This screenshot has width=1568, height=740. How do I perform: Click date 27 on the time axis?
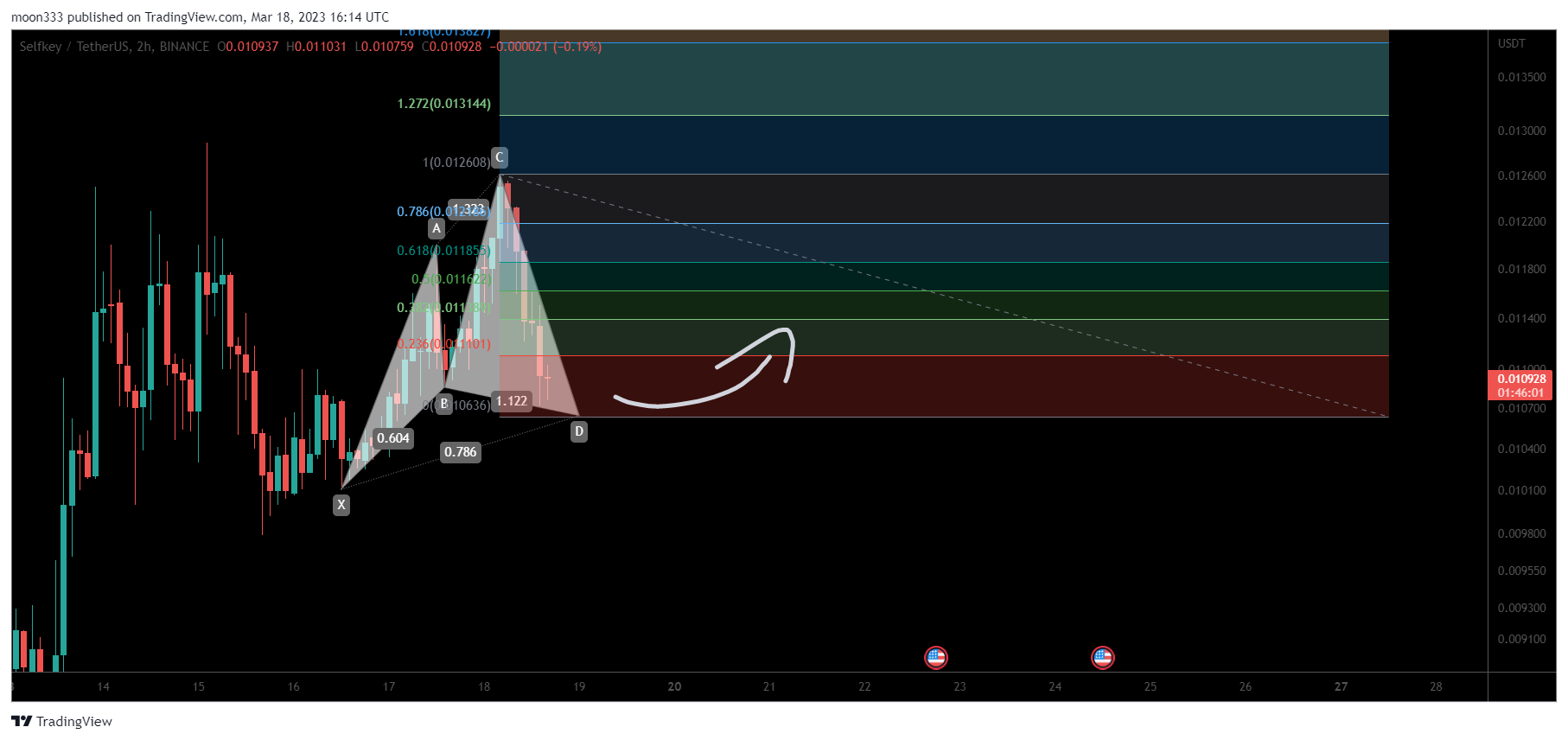1341,686
